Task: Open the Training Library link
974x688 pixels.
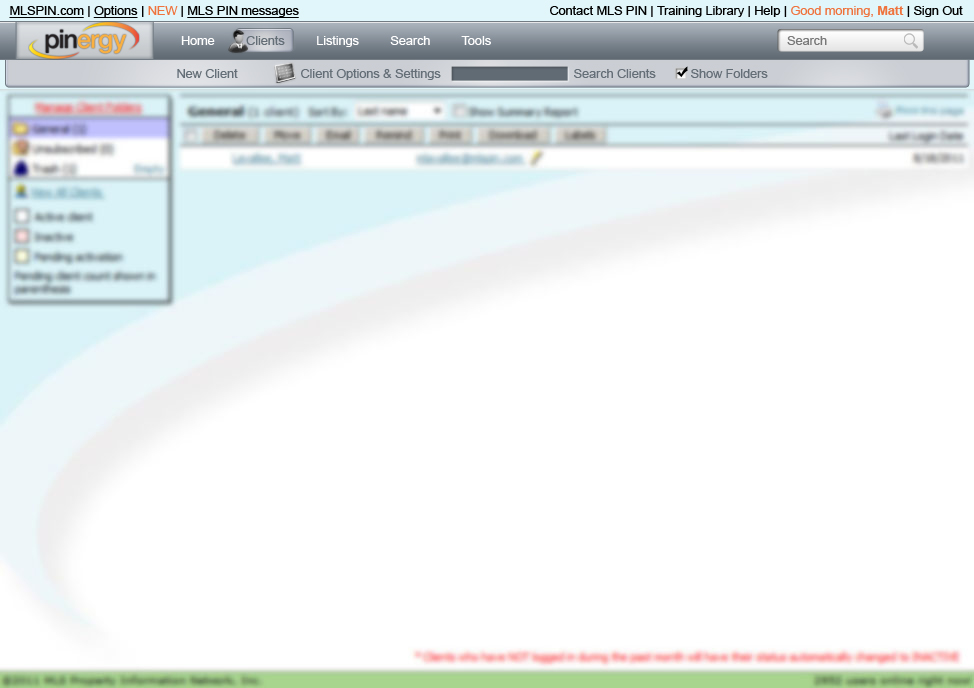Action: click(x=700, y=11)
